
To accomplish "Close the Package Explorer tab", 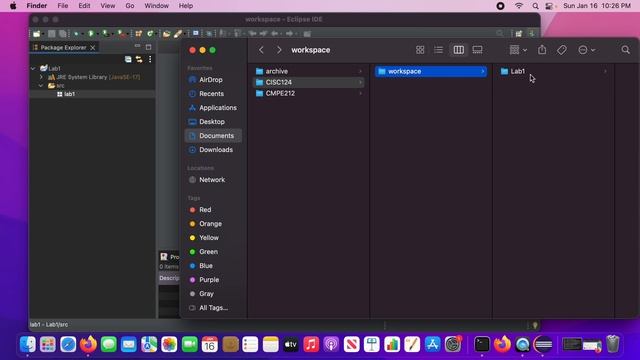I will click(93, 48).
